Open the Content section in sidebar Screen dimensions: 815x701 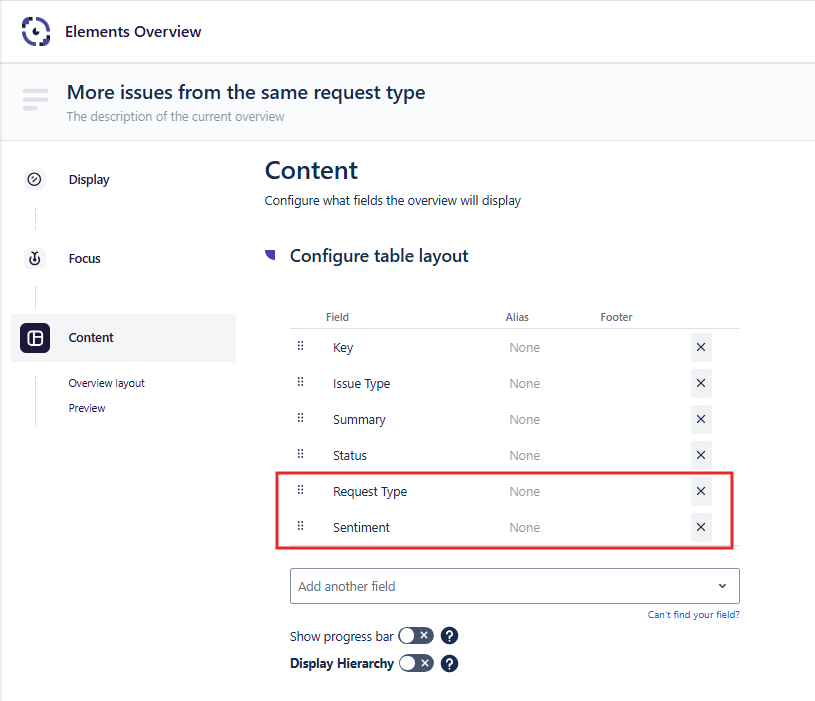point(91,338)
